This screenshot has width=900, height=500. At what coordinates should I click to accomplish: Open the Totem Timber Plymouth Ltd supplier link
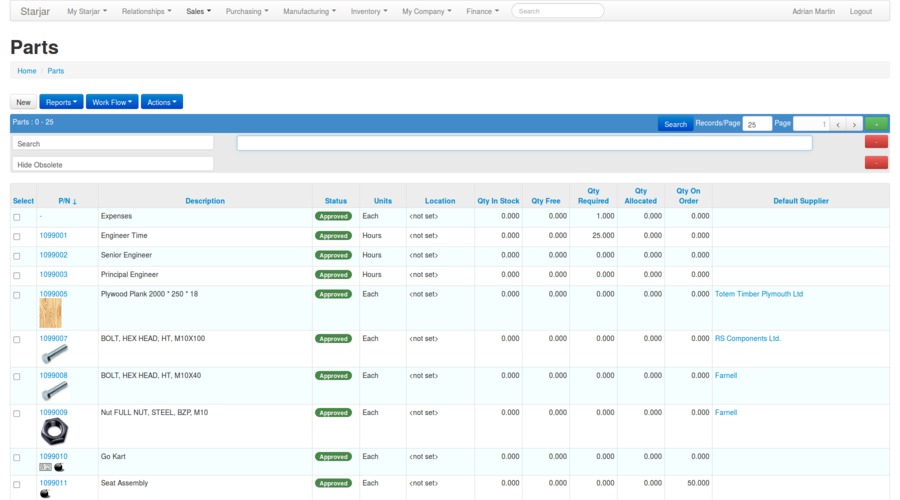(x=758, y=294)
